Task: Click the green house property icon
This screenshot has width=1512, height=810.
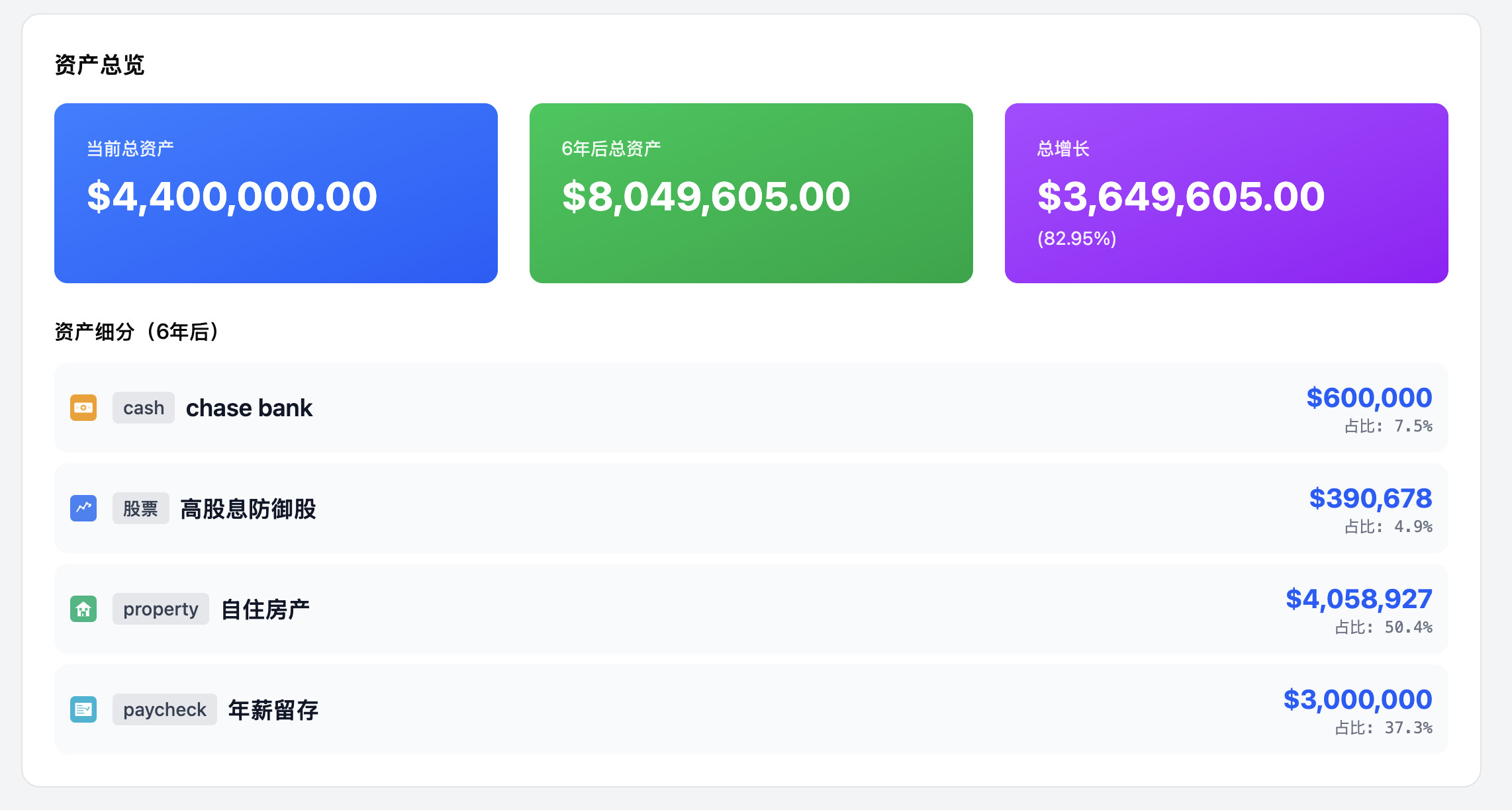Action: coord(83,609)
